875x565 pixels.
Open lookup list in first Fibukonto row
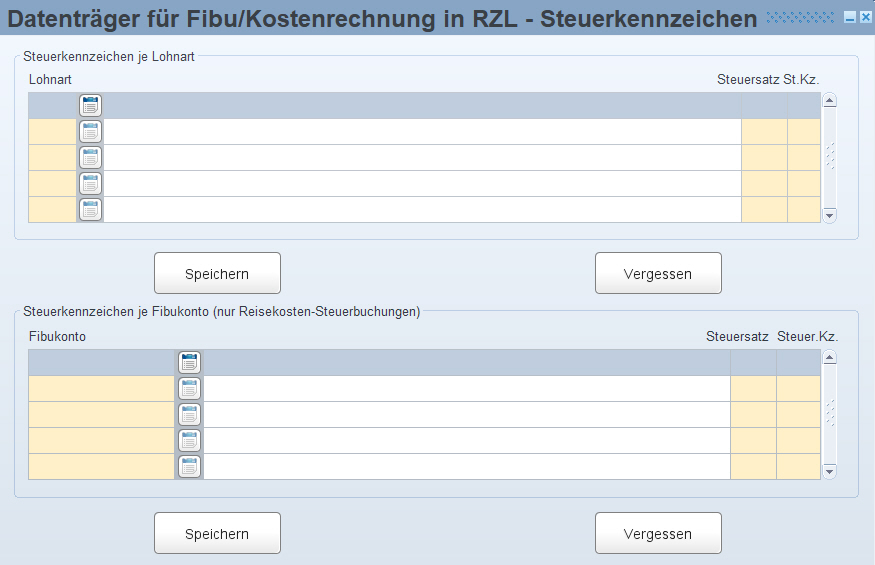189,388
